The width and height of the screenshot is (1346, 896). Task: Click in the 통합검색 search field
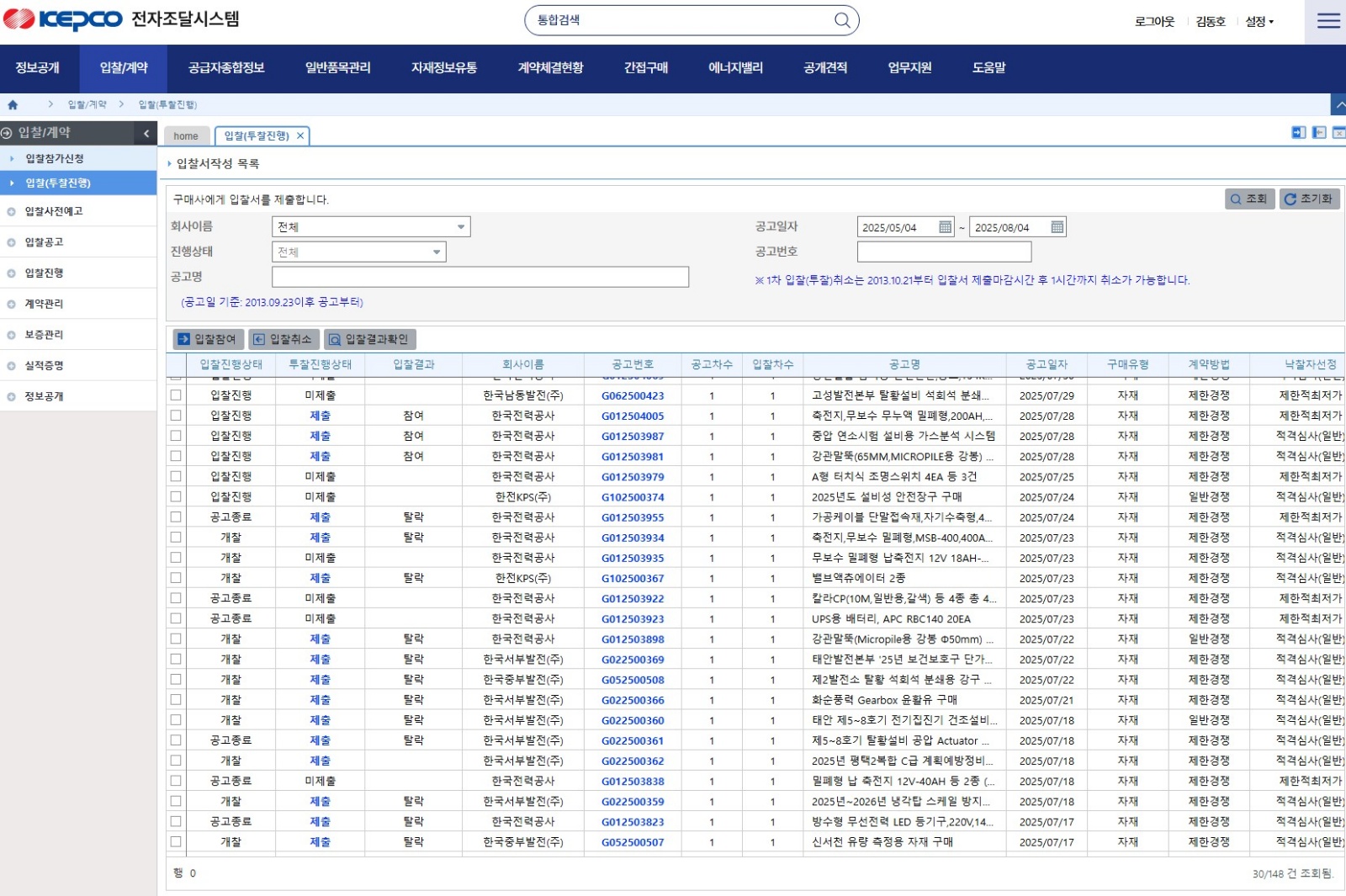point(681,20)
